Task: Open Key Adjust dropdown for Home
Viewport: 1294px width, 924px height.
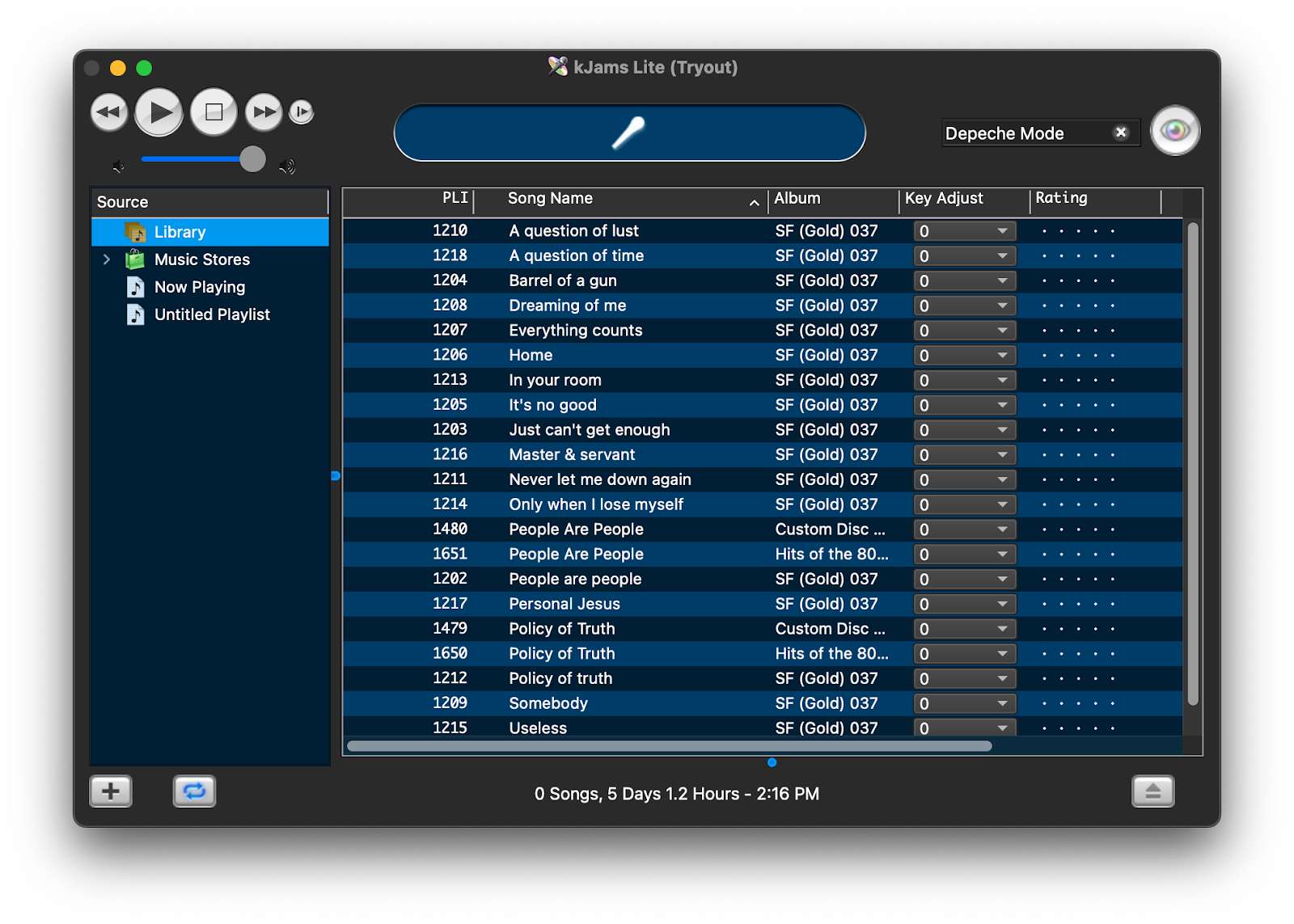Action: pyautogui.click(x=965, y=356)
